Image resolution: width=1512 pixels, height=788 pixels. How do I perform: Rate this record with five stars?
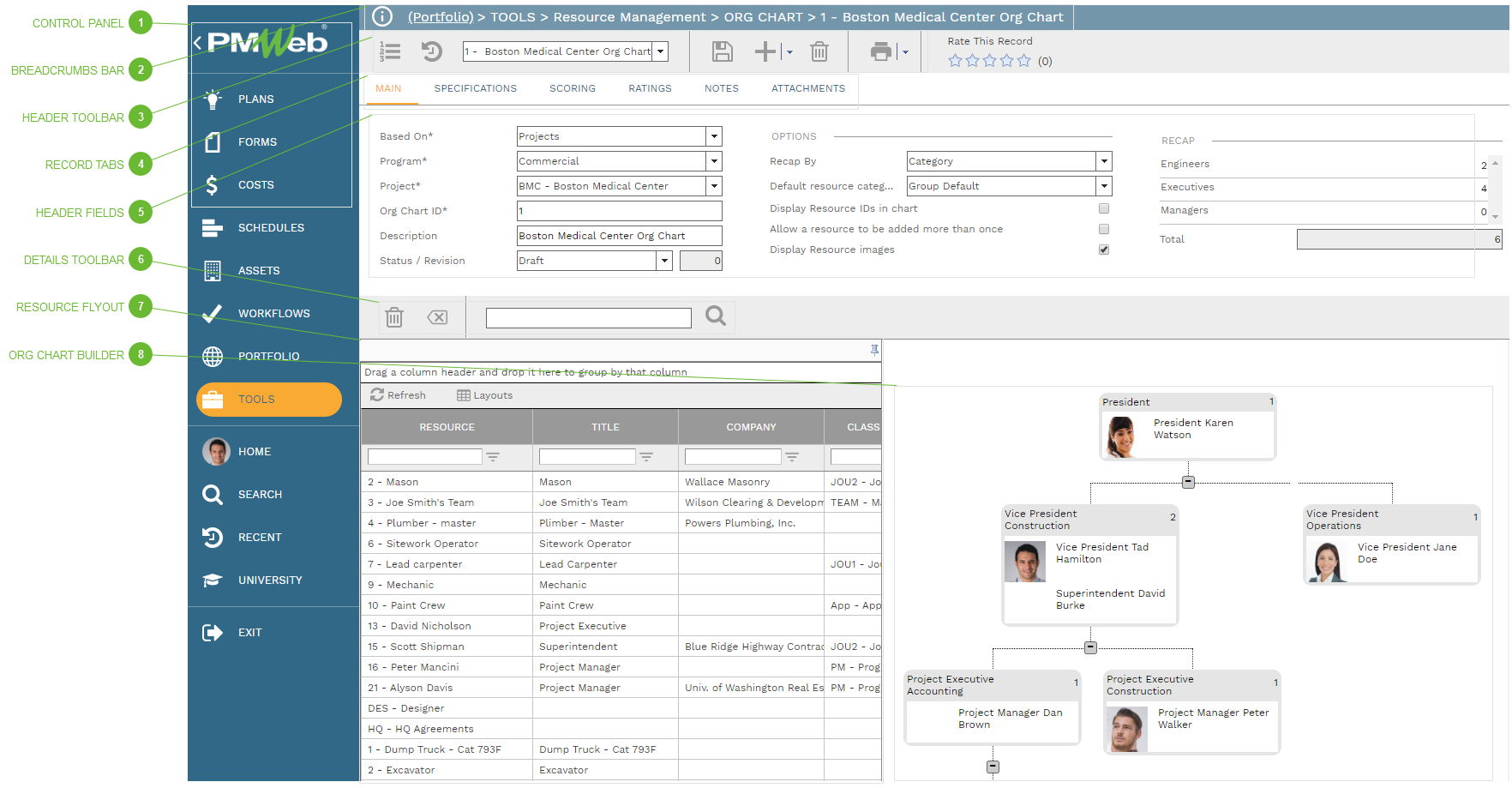tap(1024, 60)
